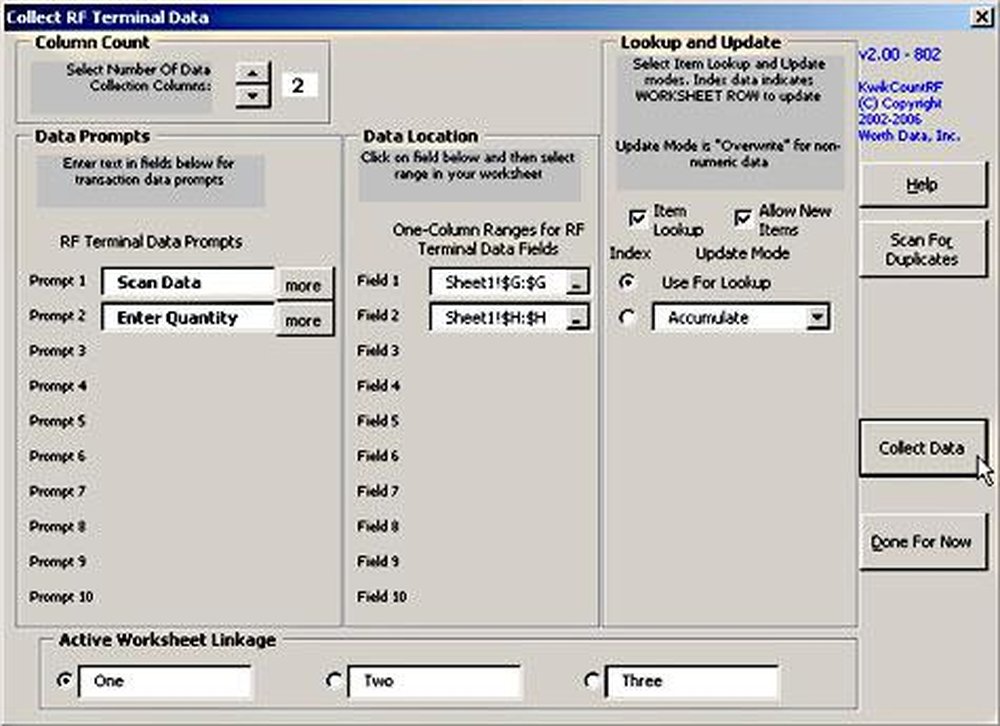Viewport: 1000px width, 726px height.
Task: Click the 'Field 3' label
Action: pos(378,351)
